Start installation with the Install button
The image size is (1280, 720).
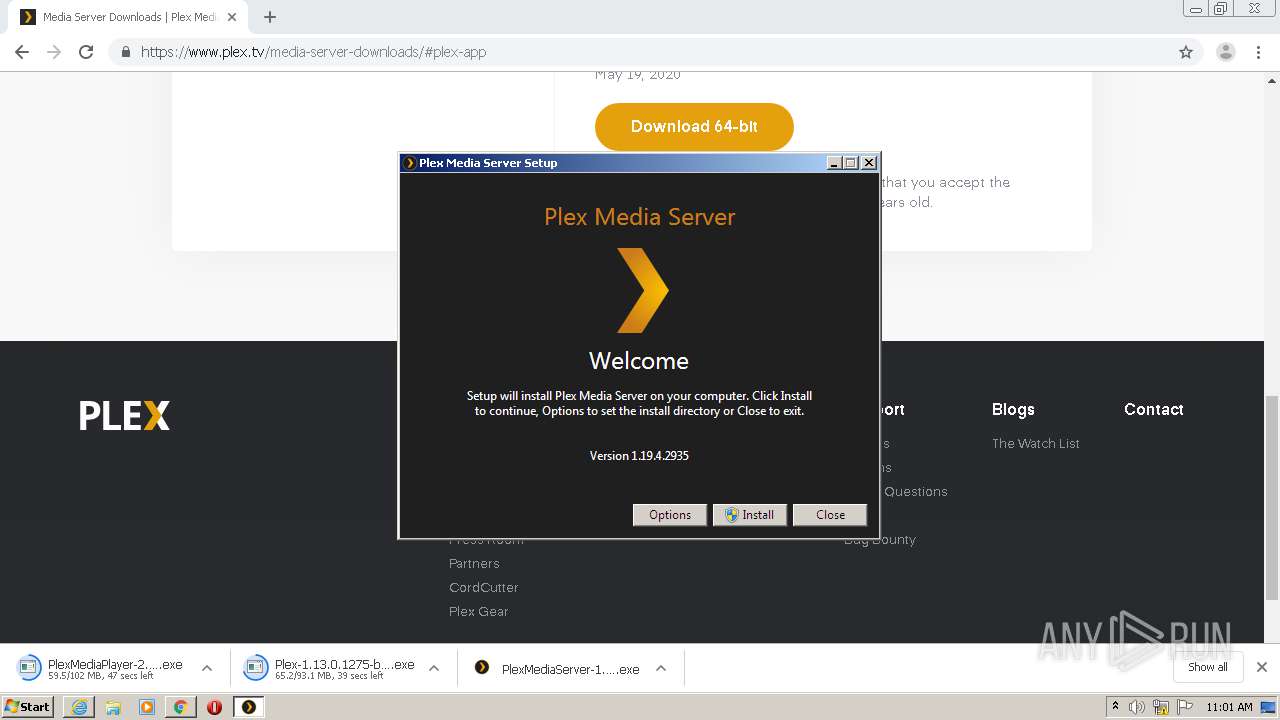coord(750,515)
